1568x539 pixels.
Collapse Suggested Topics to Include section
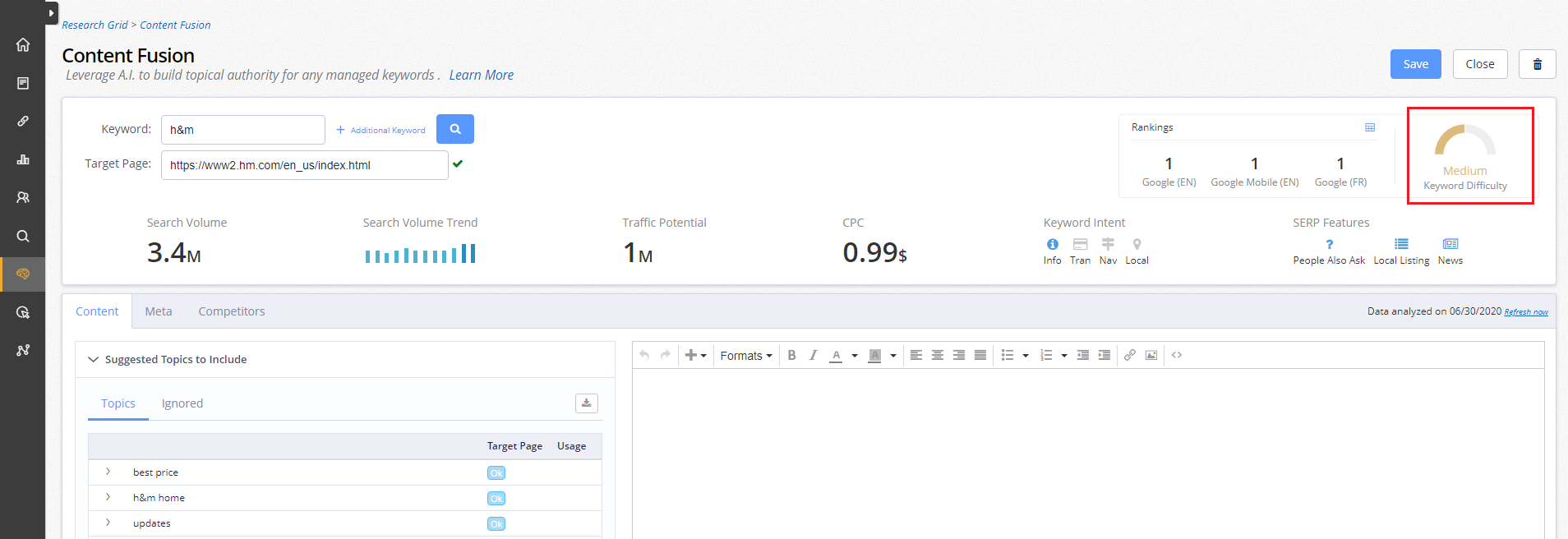[93, 359]
